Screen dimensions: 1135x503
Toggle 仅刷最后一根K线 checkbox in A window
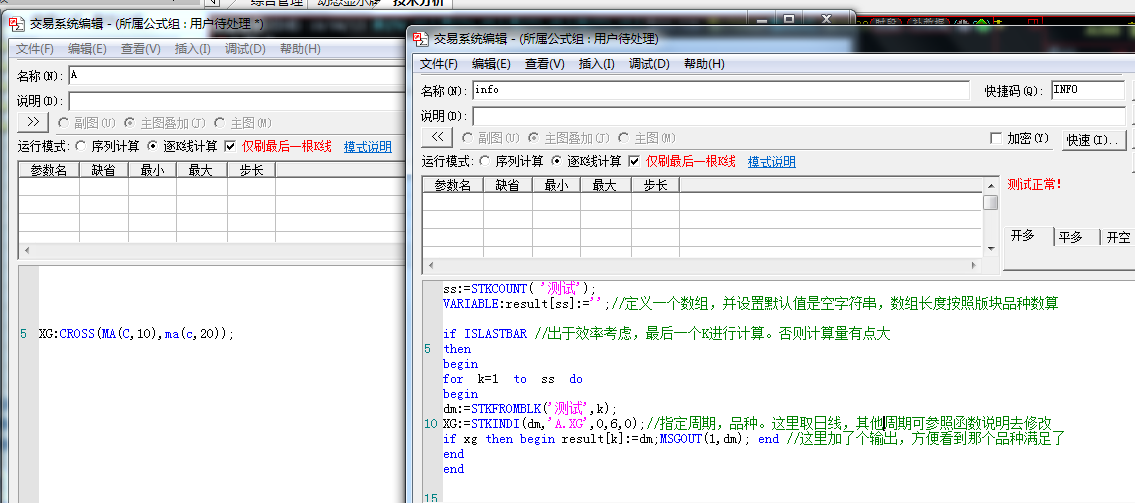[230, 146]
